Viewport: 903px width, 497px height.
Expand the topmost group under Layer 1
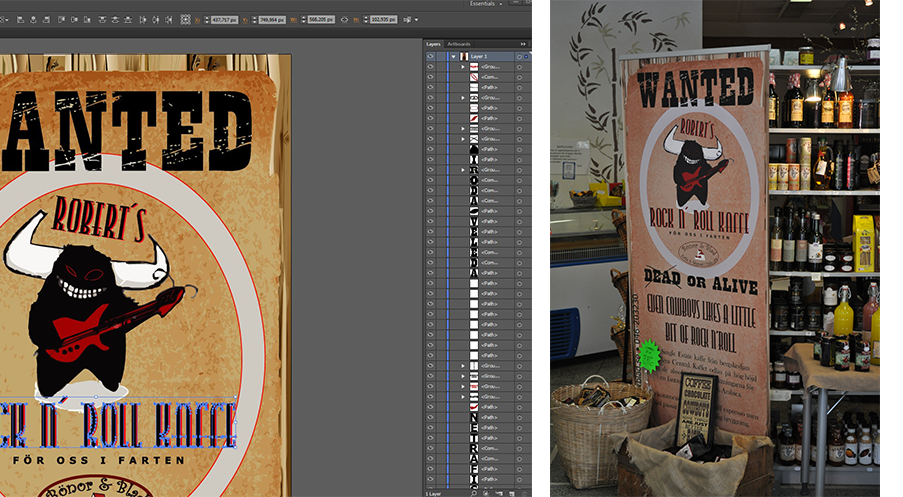pyautogui.click(x=462, y=67)
